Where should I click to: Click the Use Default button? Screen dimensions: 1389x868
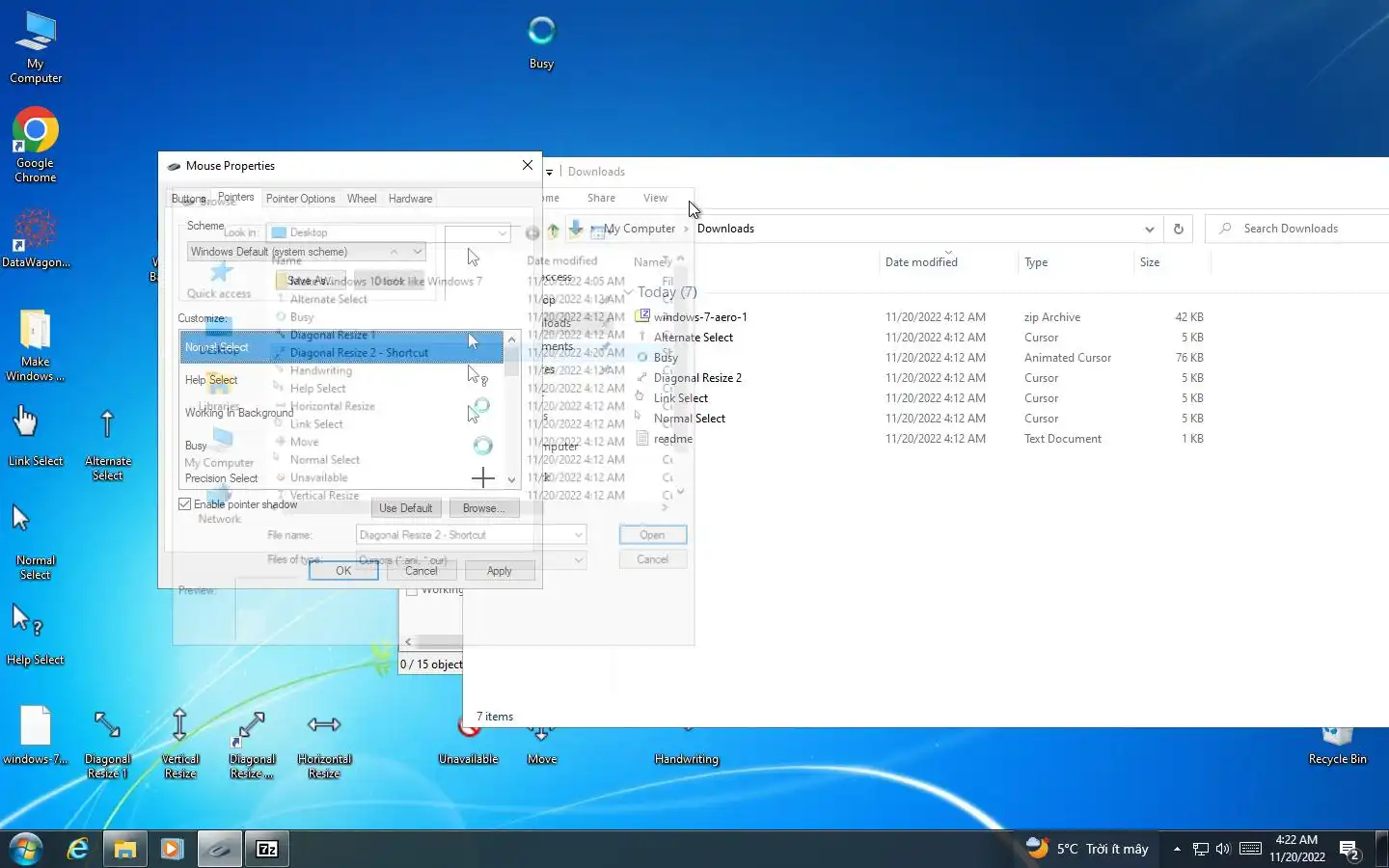(x=405, y=508)
